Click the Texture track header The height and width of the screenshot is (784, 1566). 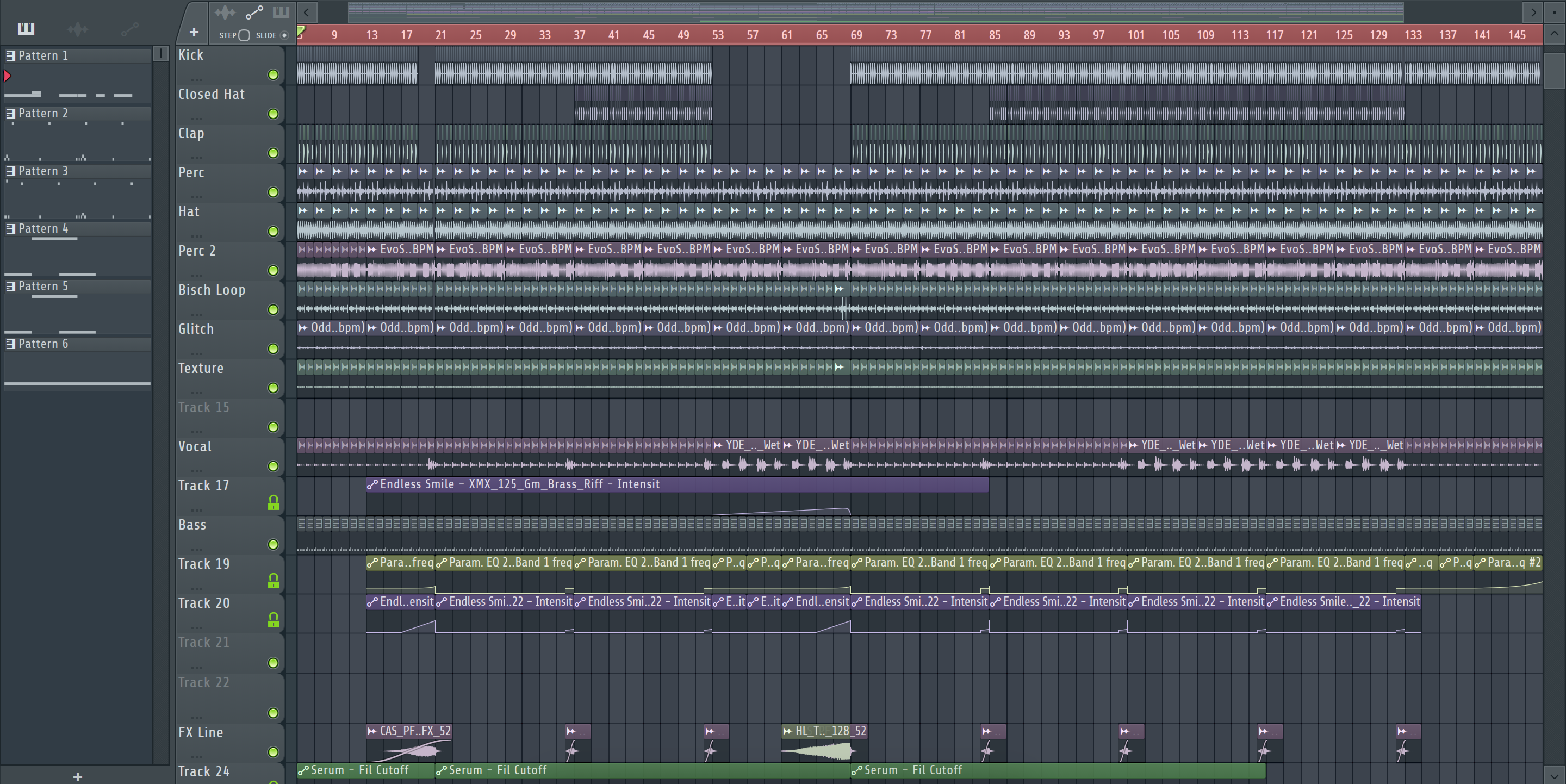tap(230, 378)
